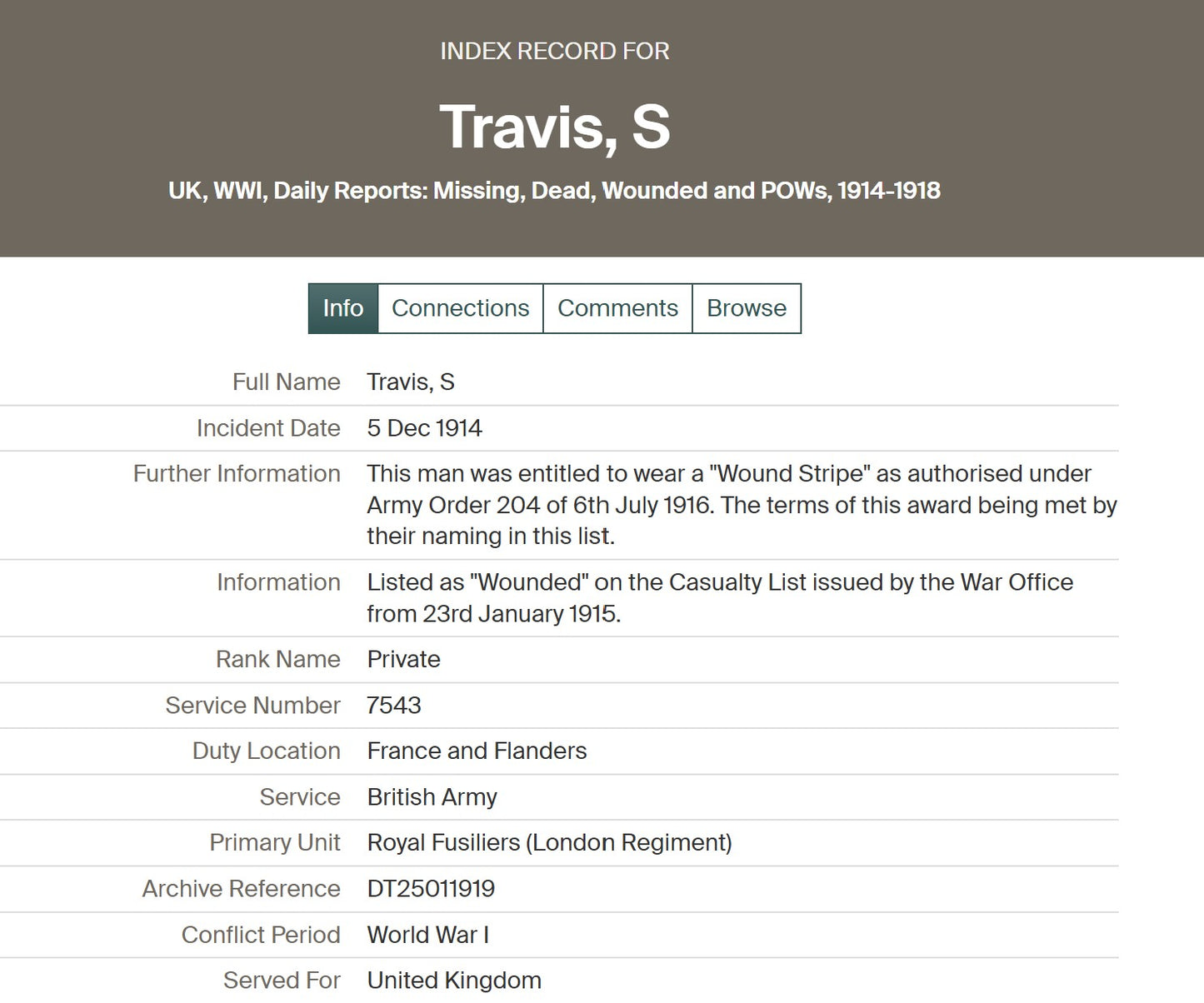This screenshot has height=1003, width=1204.
Task: Select the incident date 5 Dec 1914
Action: click(x=424, y=428)
